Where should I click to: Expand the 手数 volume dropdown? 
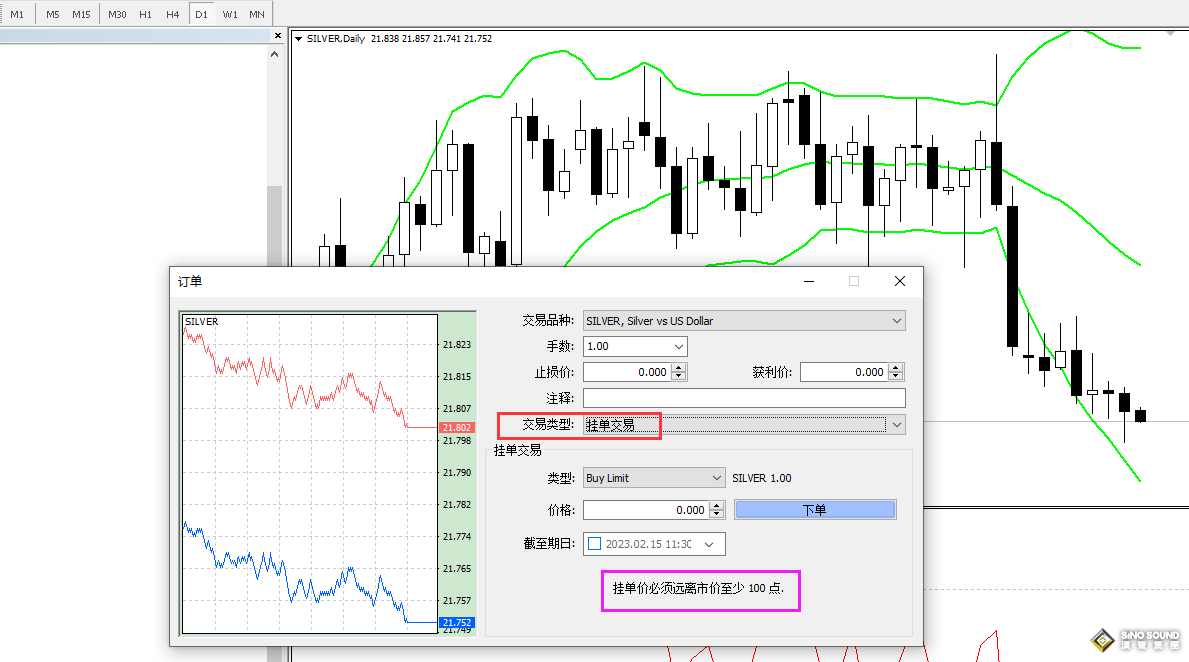pos(680,346)
